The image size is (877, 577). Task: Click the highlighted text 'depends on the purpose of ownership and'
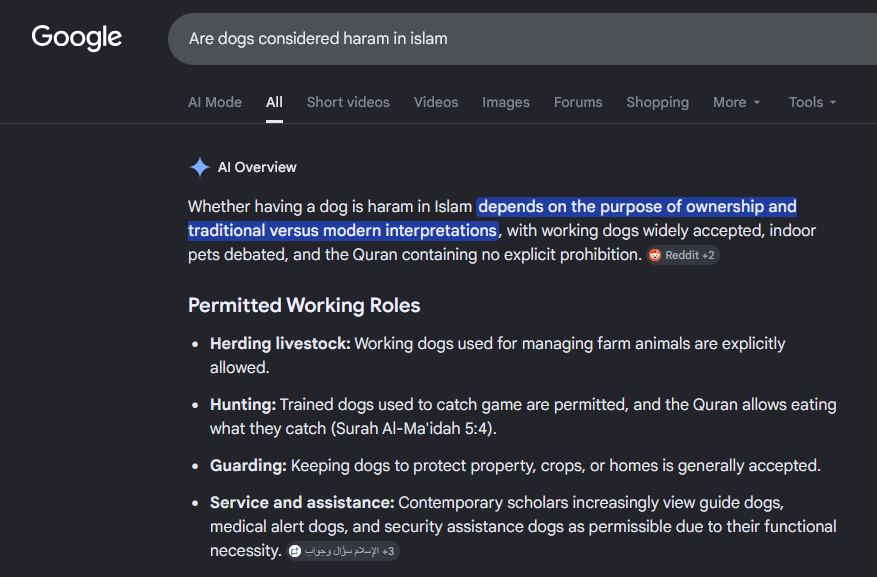[637, 207]
